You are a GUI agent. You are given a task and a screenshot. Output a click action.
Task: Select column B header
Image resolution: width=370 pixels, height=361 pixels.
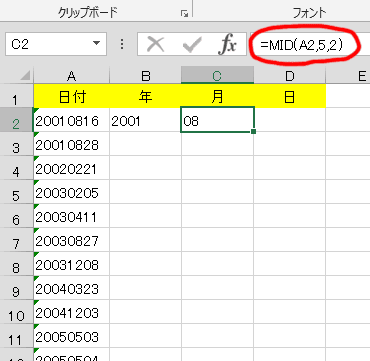(x=145, y=76)
